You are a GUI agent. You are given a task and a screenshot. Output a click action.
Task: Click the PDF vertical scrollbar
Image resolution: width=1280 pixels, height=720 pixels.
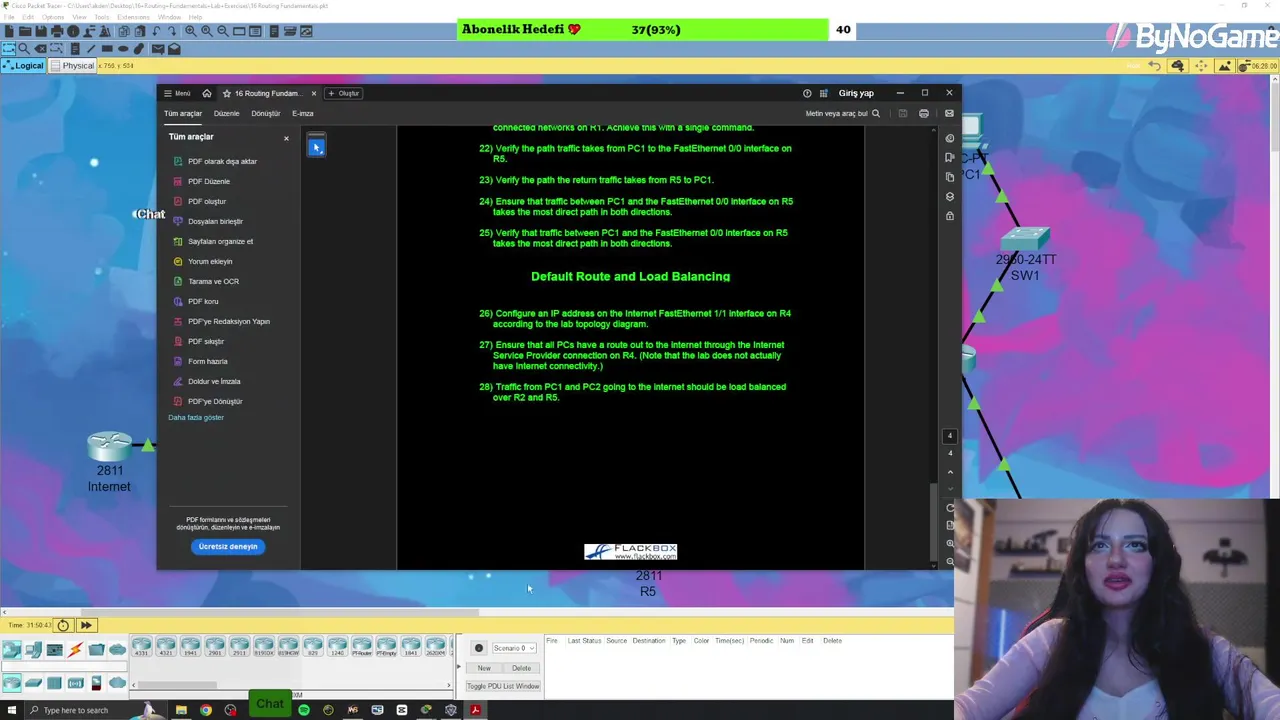[x=934, y=522]
